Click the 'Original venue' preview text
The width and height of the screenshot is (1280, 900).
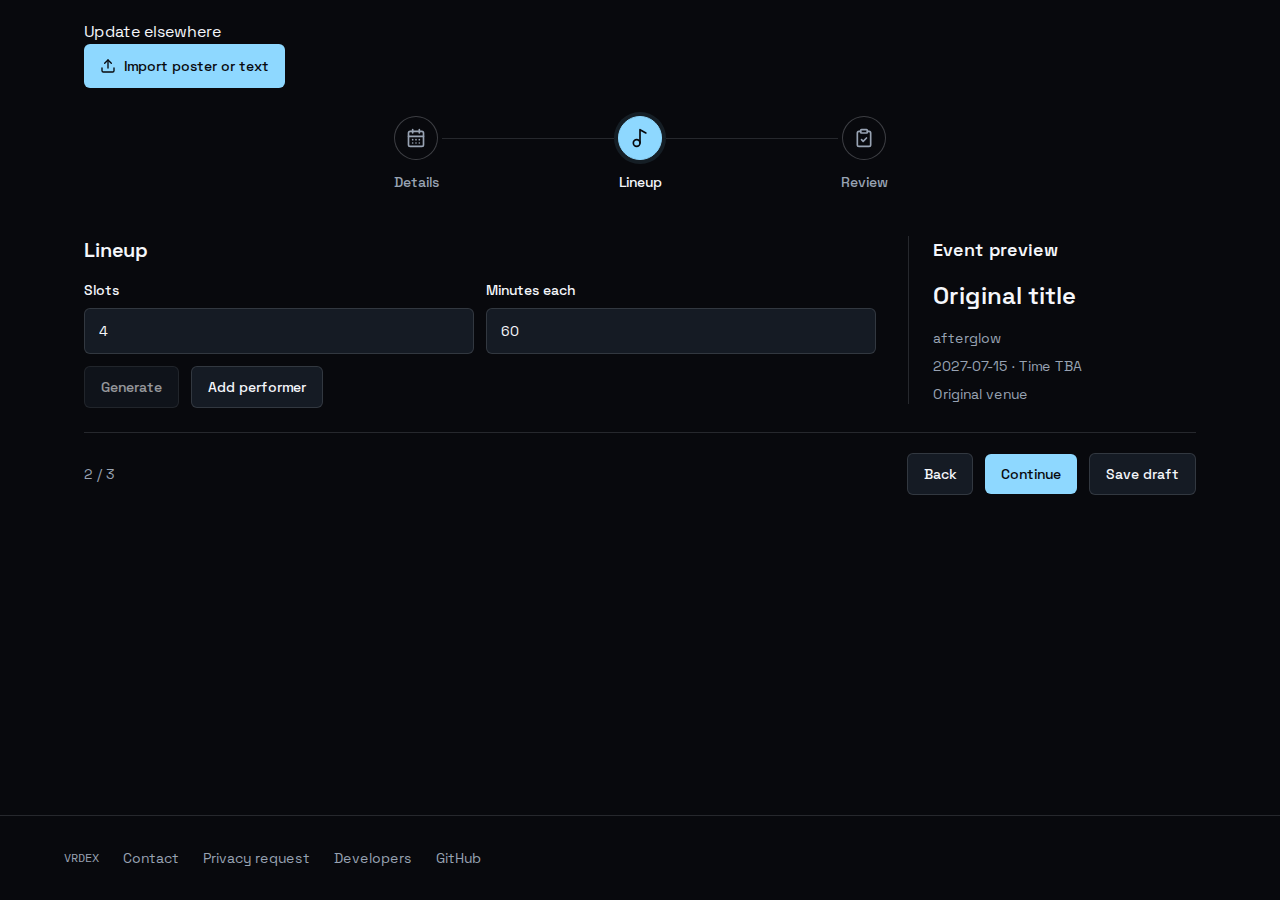(980, 394)
